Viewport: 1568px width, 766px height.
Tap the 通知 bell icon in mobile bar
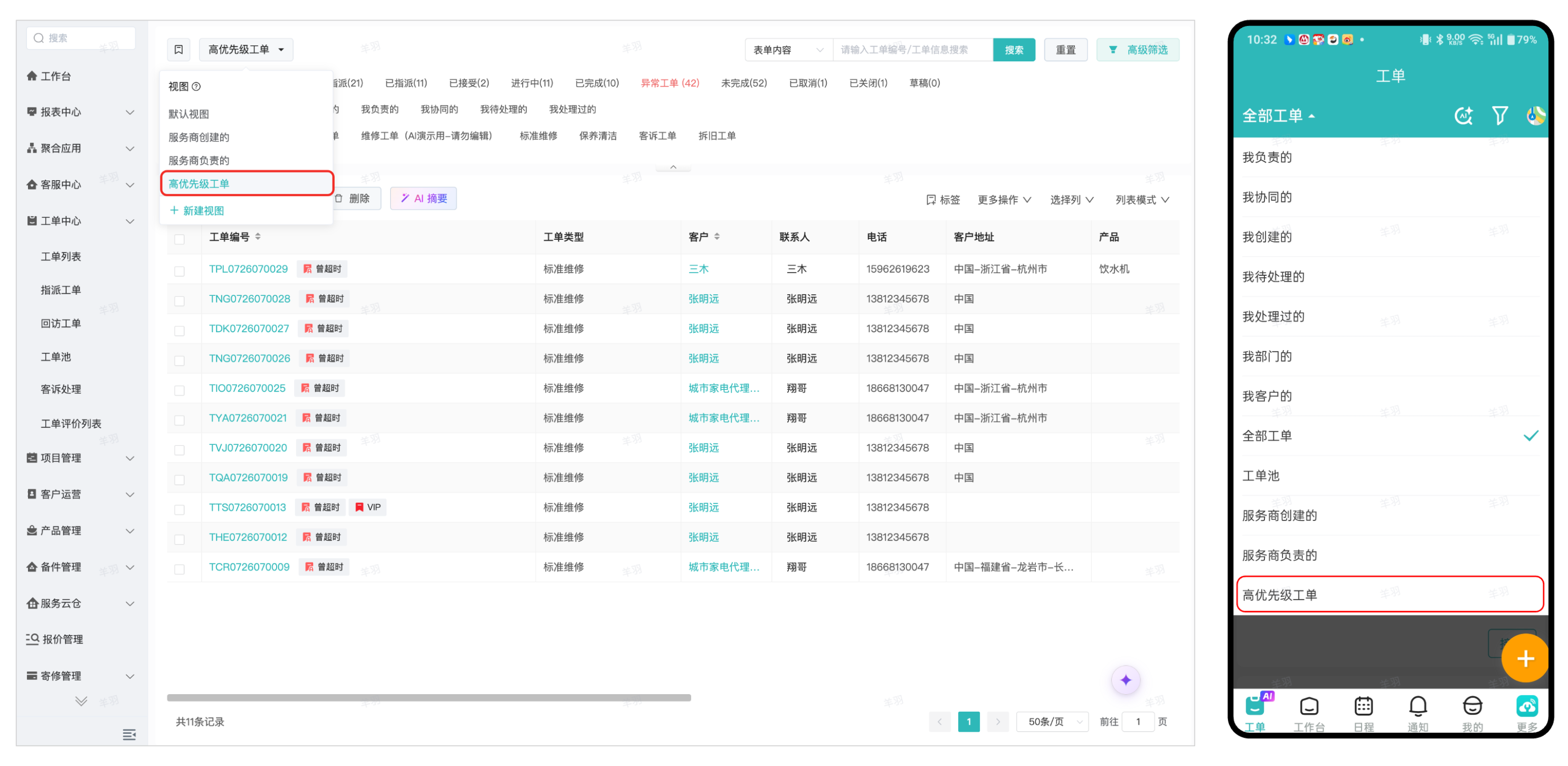point(1418,706)
